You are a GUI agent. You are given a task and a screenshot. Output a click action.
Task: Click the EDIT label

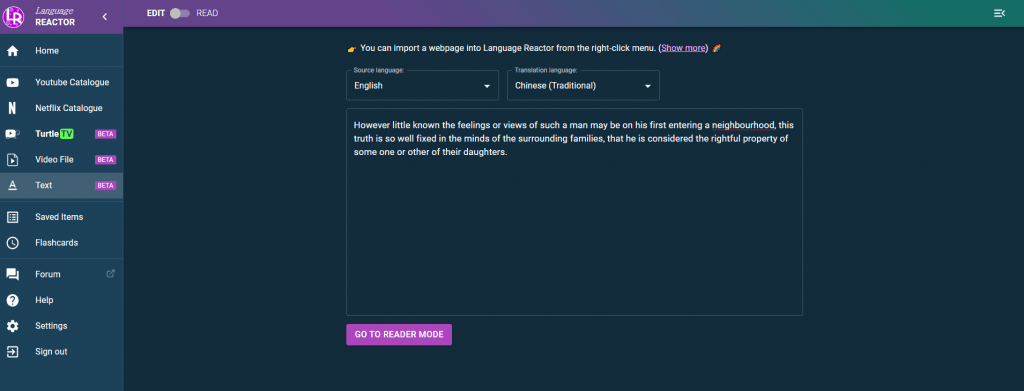[x=156, y=13]
